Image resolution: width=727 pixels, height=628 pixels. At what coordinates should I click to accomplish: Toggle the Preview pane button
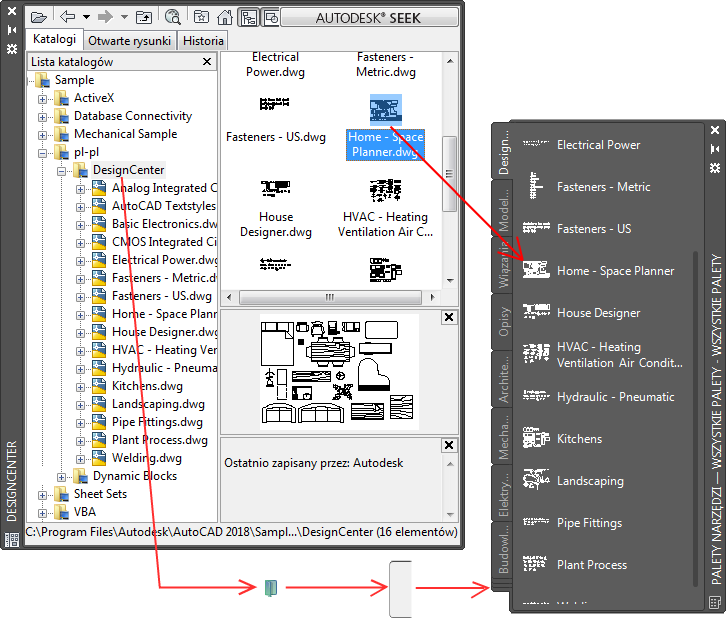pos(271,18)
